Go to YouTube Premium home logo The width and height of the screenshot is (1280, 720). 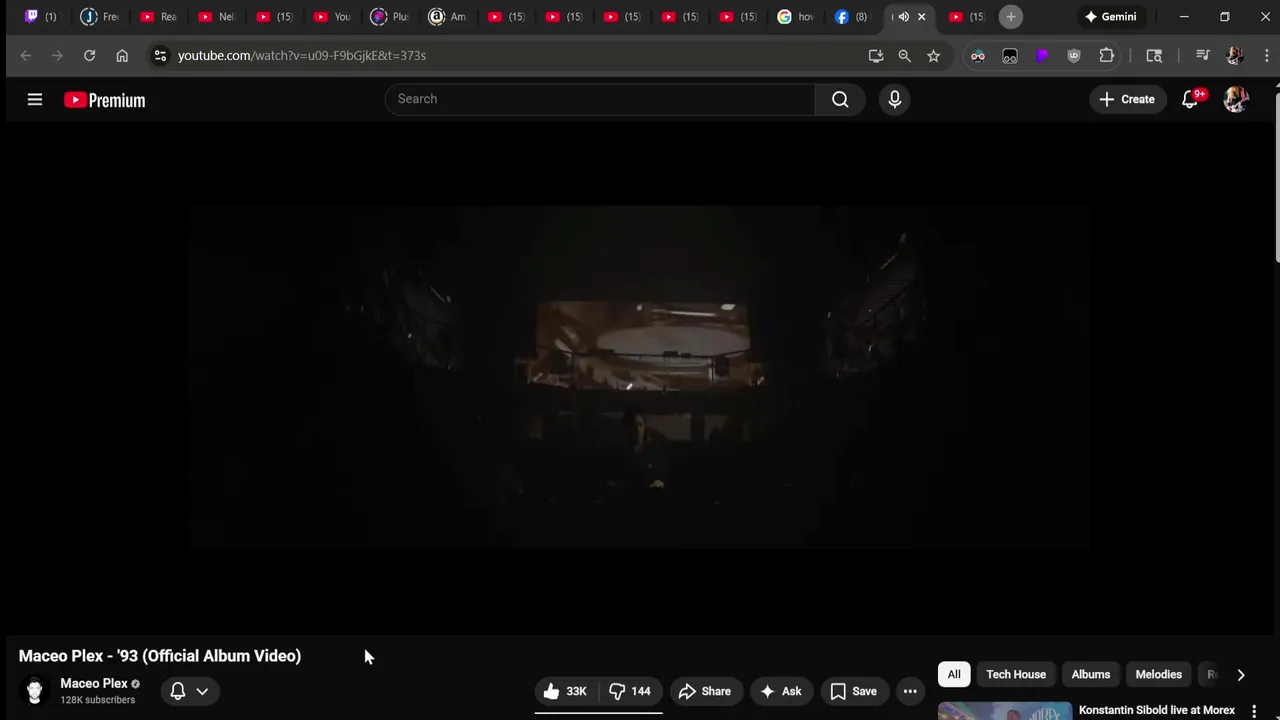click(105, 100)
